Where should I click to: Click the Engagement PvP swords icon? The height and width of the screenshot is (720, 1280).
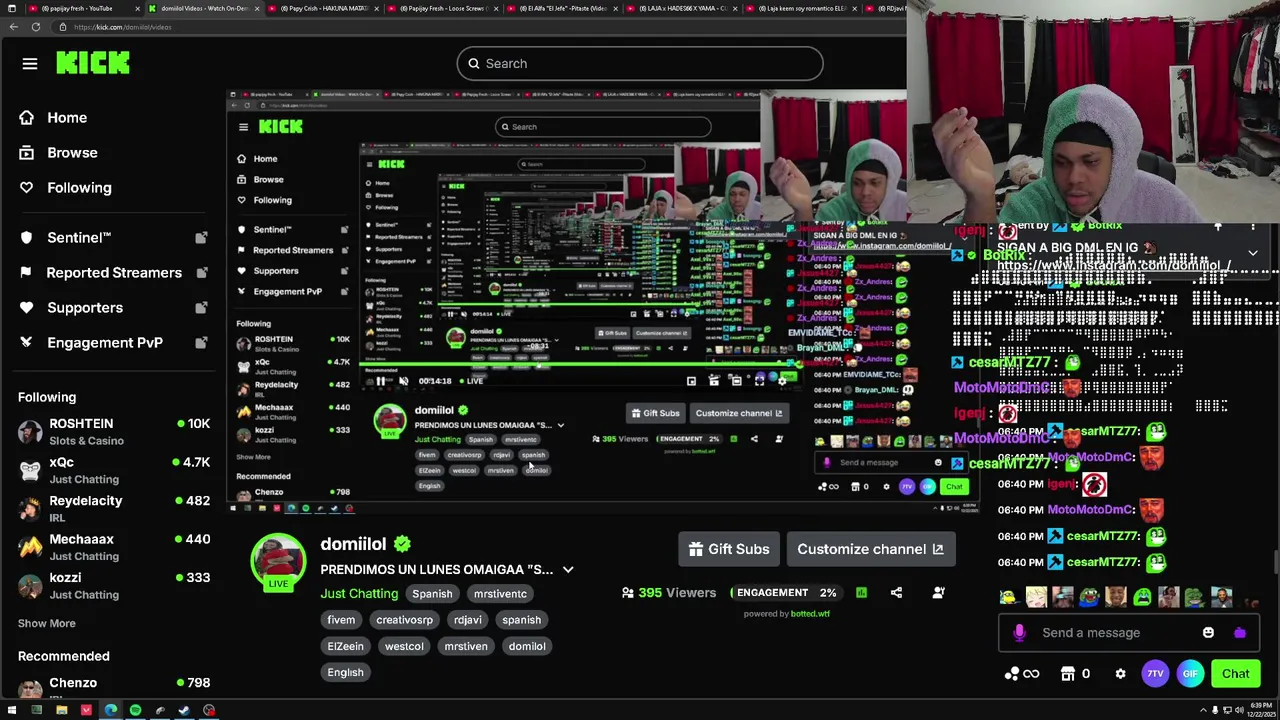26,342
